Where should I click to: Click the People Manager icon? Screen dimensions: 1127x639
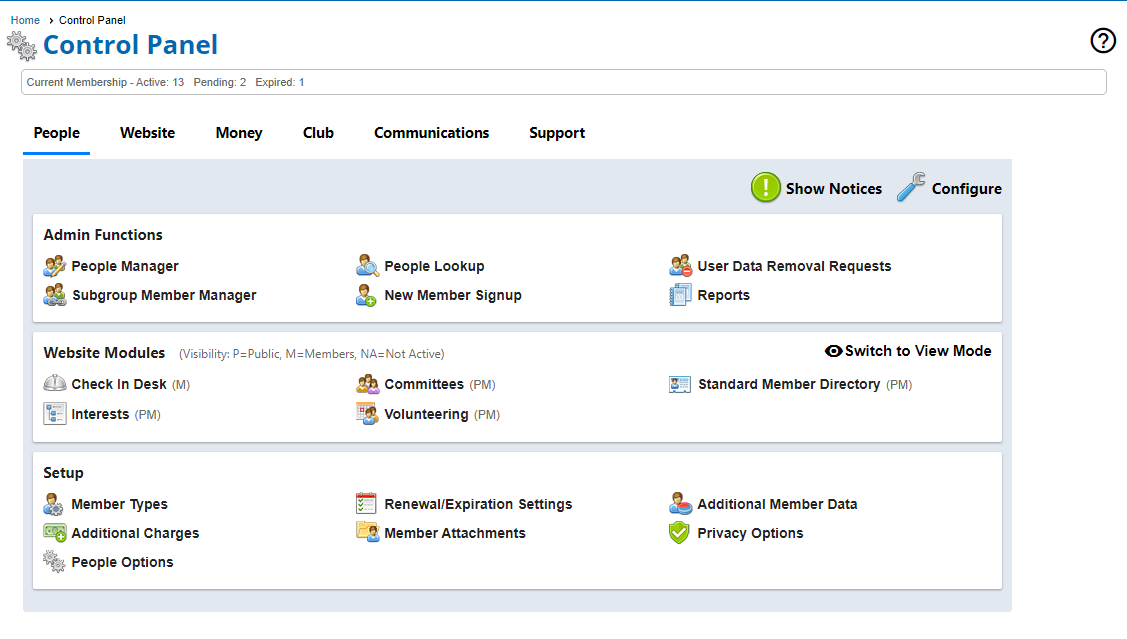tap(54, 266)
